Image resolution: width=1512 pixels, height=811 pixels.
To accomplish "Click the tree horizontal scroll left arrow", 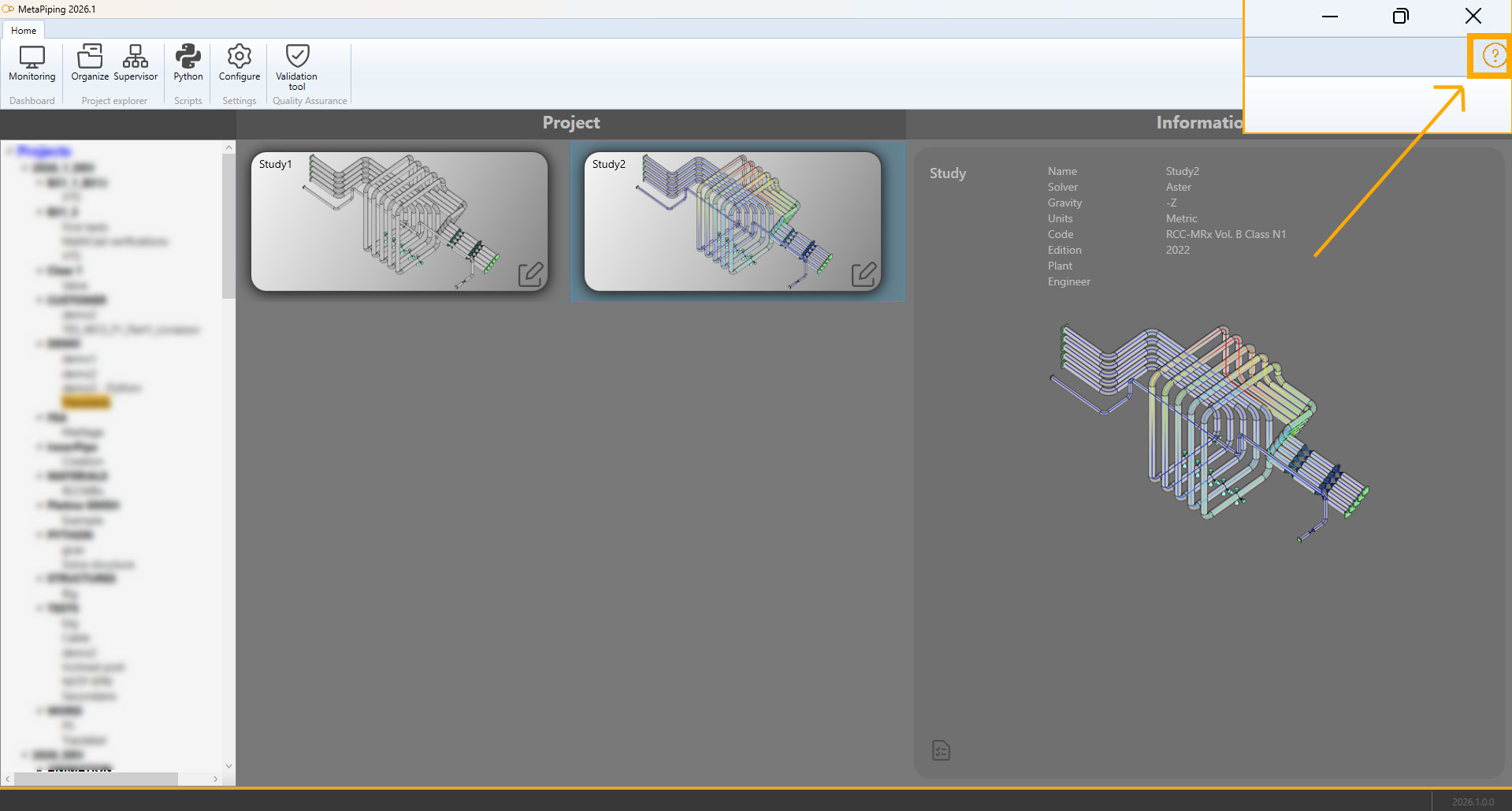I will (8, 779).
